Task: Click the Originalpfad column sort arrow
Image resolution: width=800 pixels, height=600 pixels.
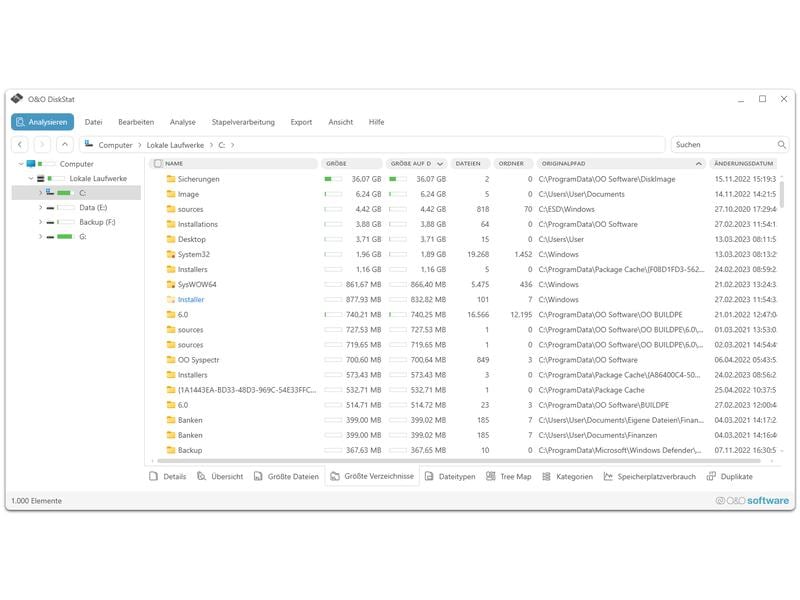Action: click(x=698, y=164)
